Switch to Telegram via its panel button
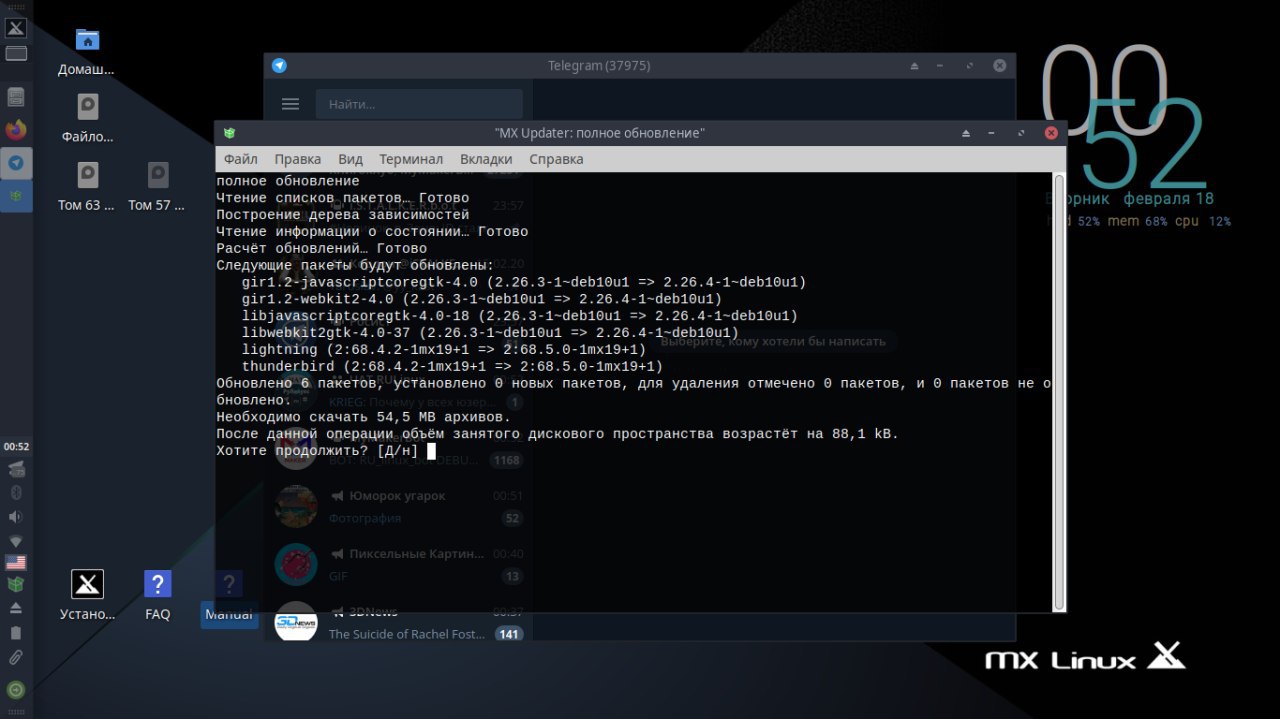 (16, 163)
